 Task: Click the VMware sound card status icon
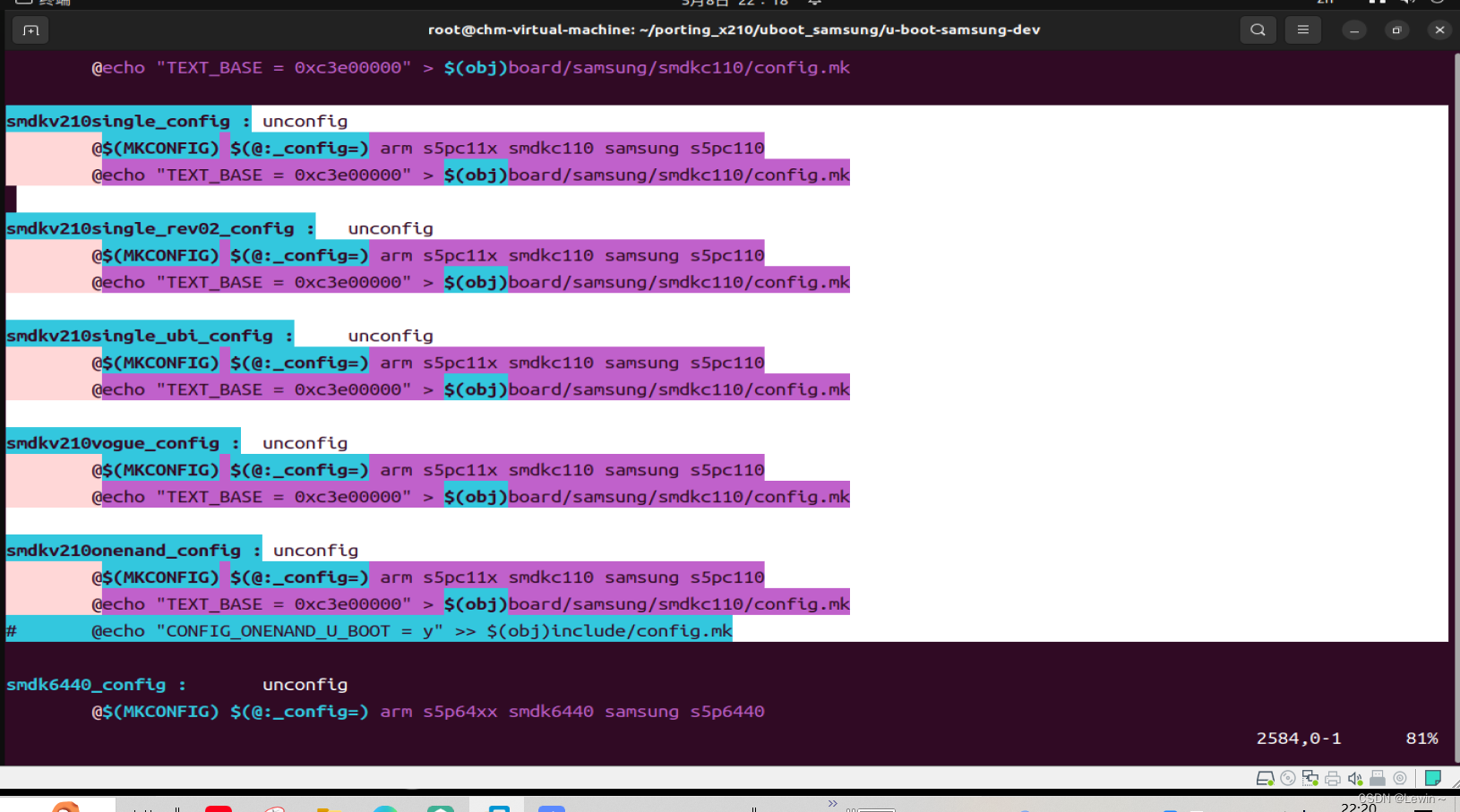point(1355,778)
